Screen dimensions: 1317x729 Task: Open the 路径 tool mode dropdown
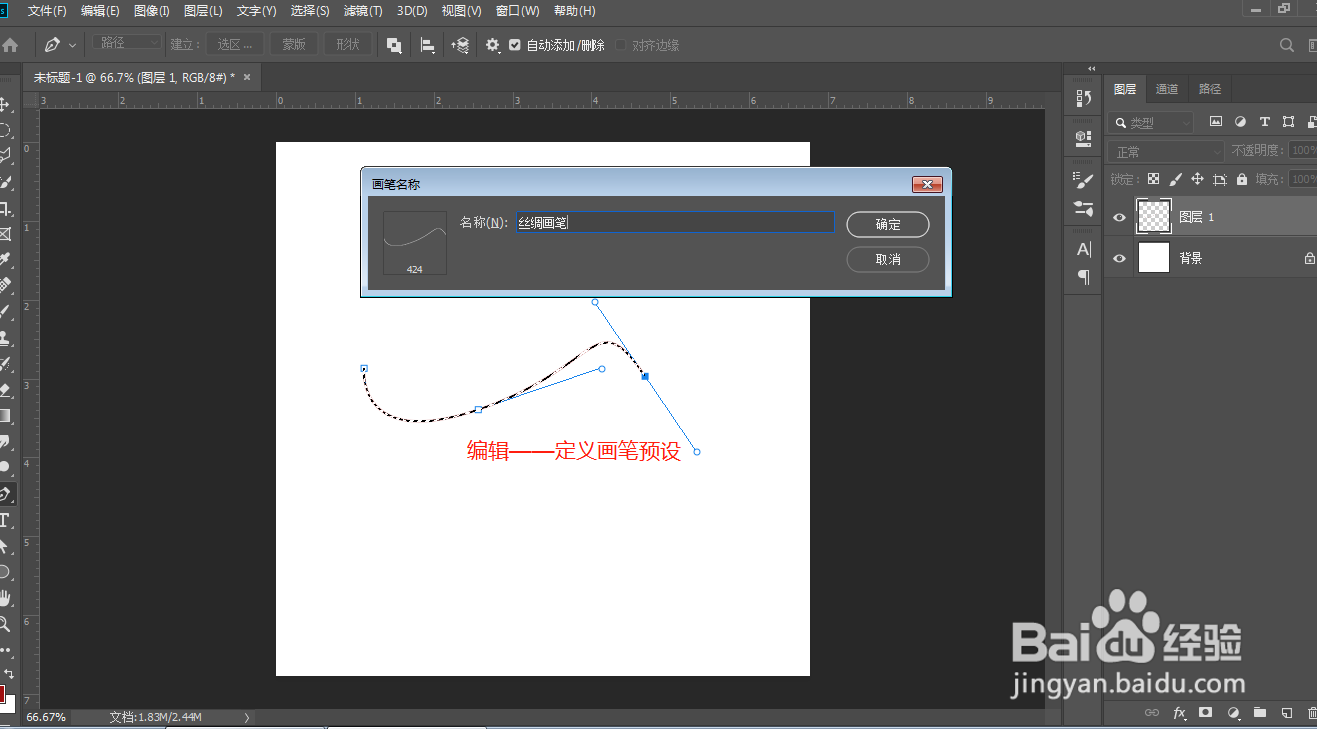pyautogui.click(x=127, y=43)
